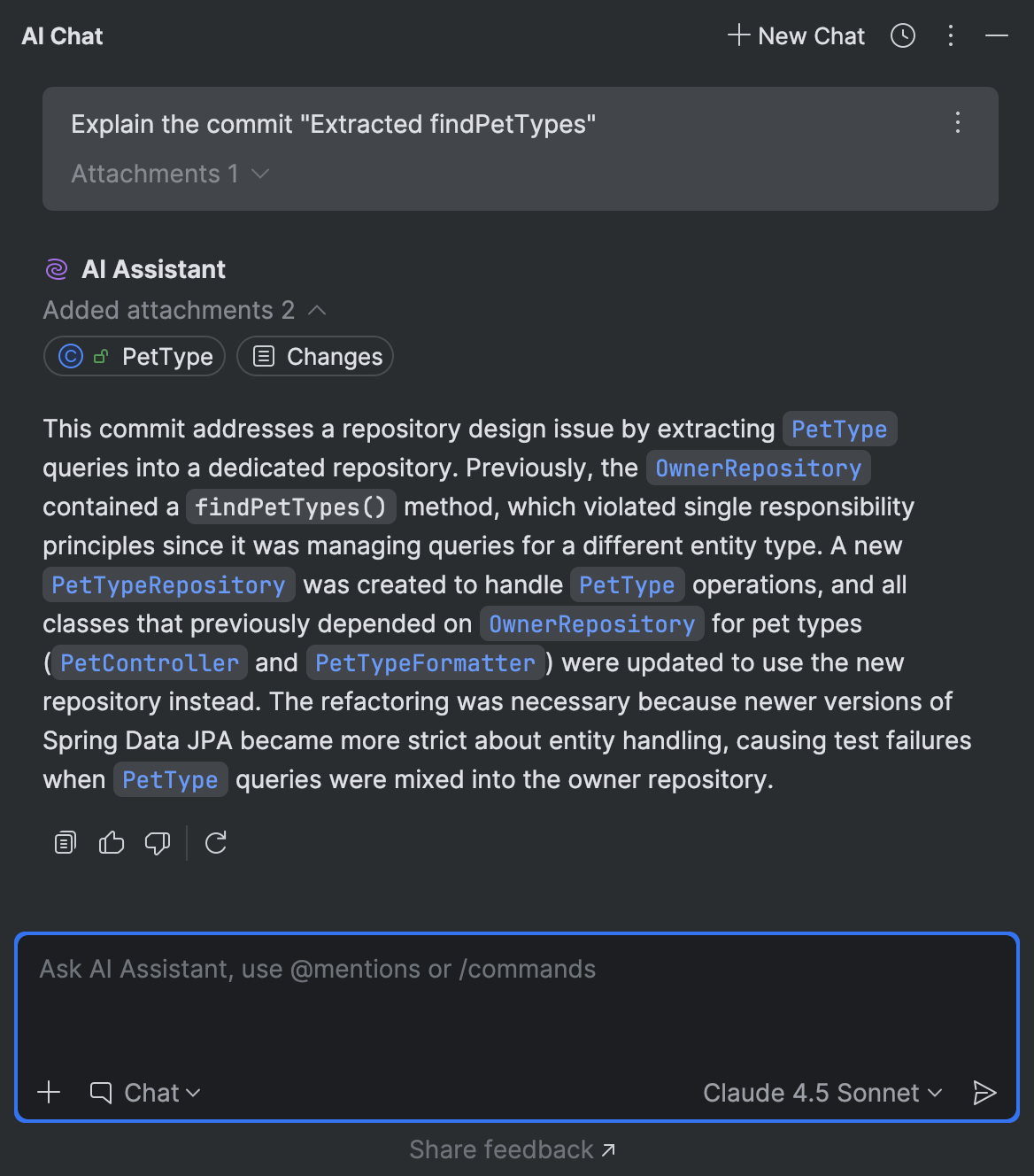
Task: Open the Changes attachment chip
Action: click(x=314, y=356)
